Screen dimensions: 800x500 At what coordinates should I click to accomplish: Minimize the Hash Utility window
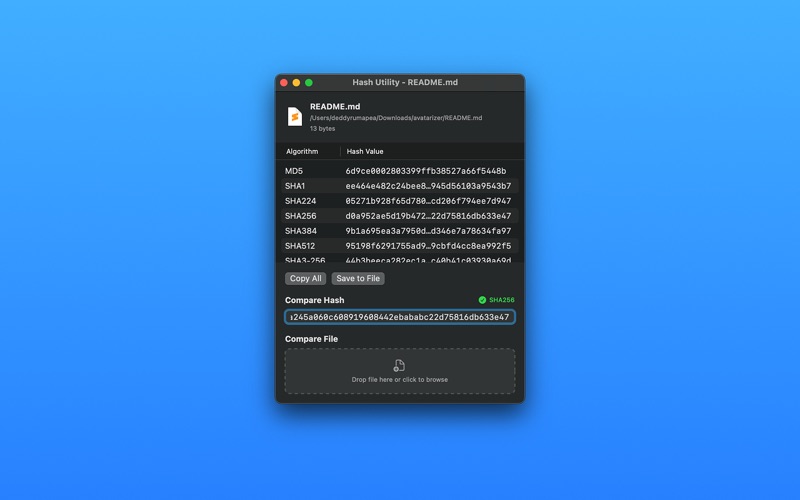pos(296,83)
